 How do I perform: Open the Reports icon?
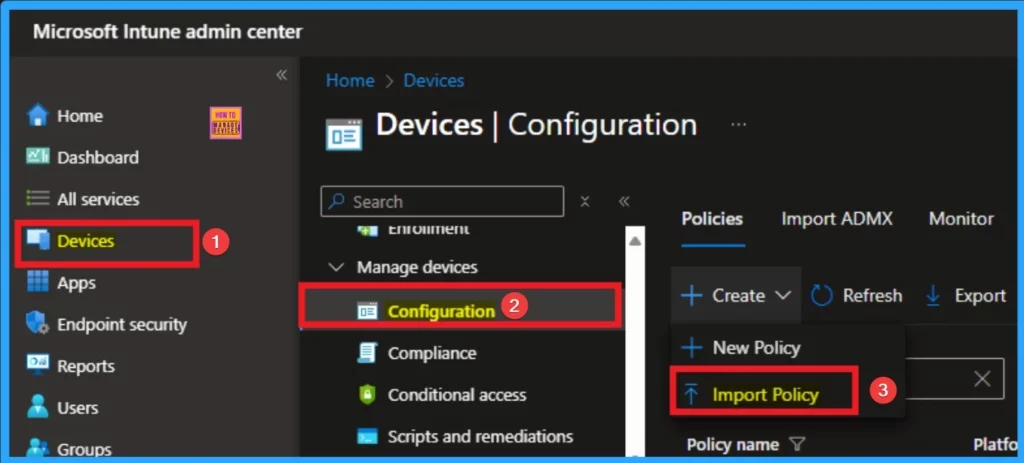(38, 365)
